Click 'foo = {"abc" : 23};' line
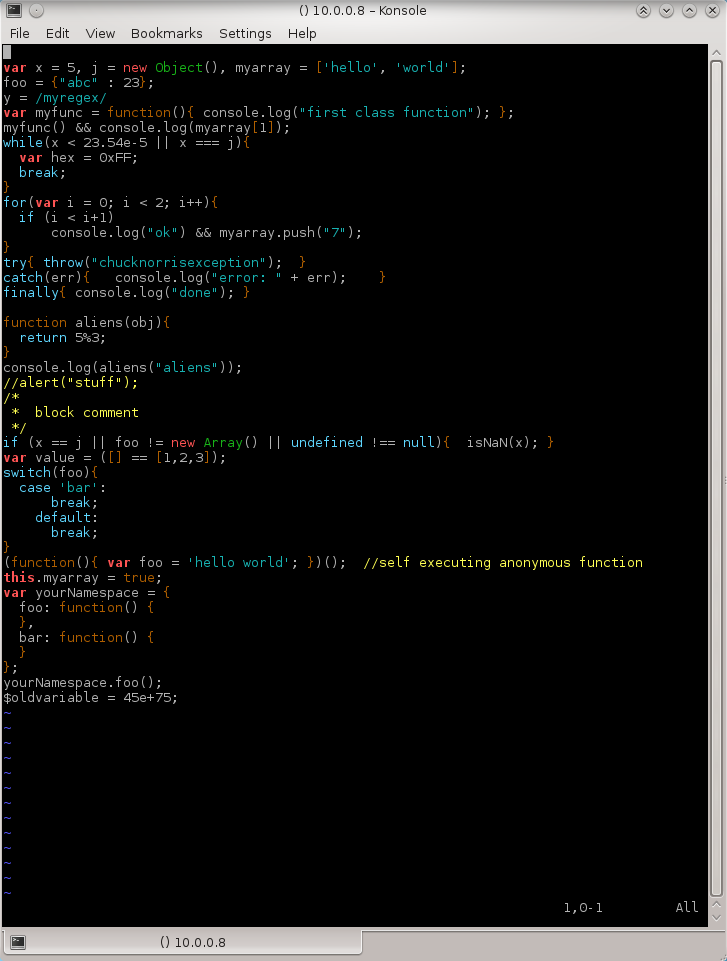Image resolution: width=727 pixels, height=961 pixels. [78, 83]
